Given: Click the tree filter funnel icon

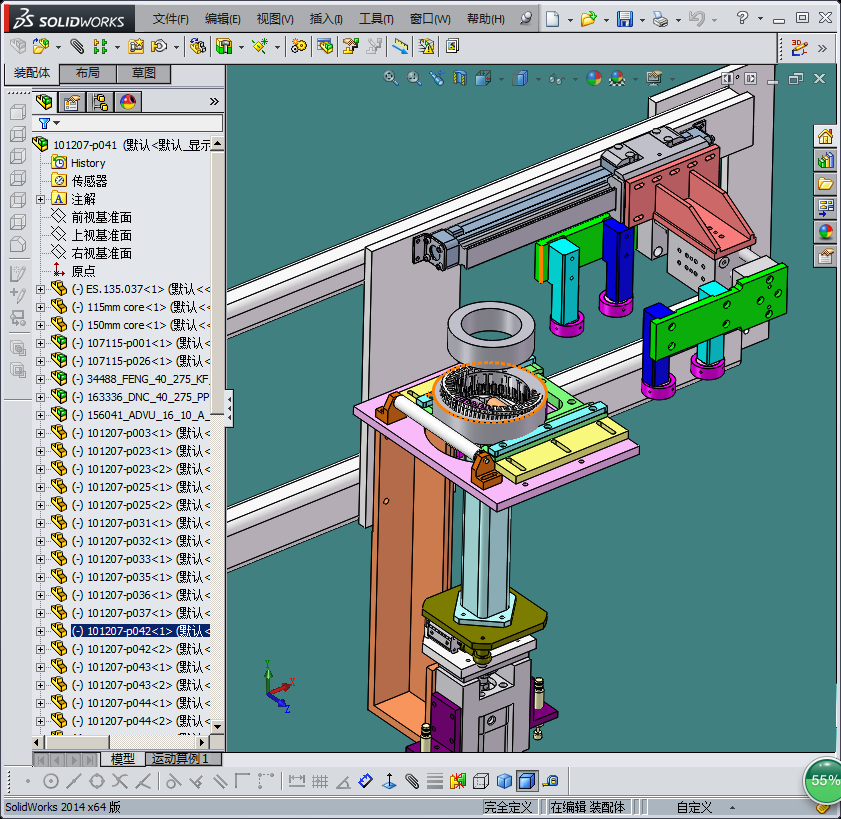Looking at the screenshot, I should (x=44, y=123).
